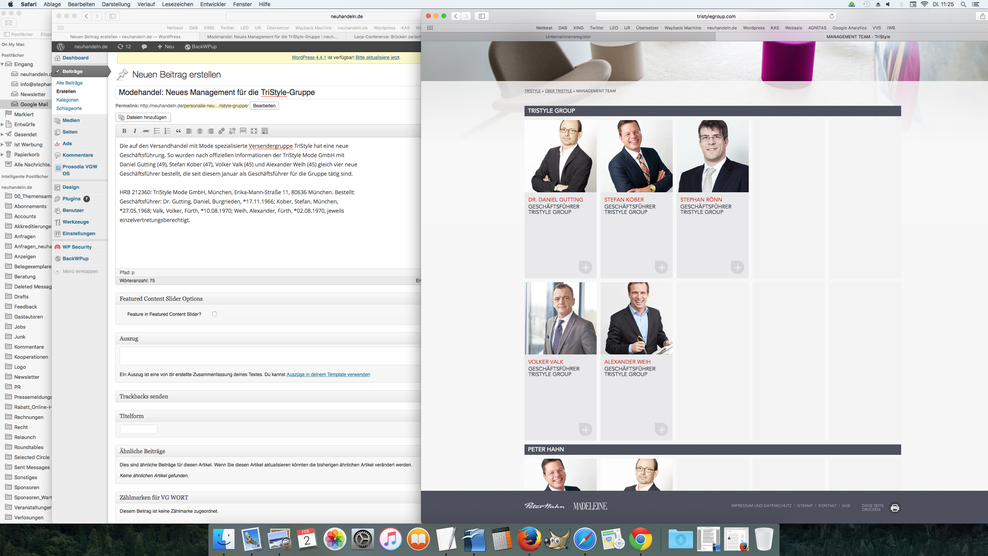This screenshot has width=988, height=556.
Task: Insert blockquote in editor
Action: pyautogui.click(x=178, y=131)
